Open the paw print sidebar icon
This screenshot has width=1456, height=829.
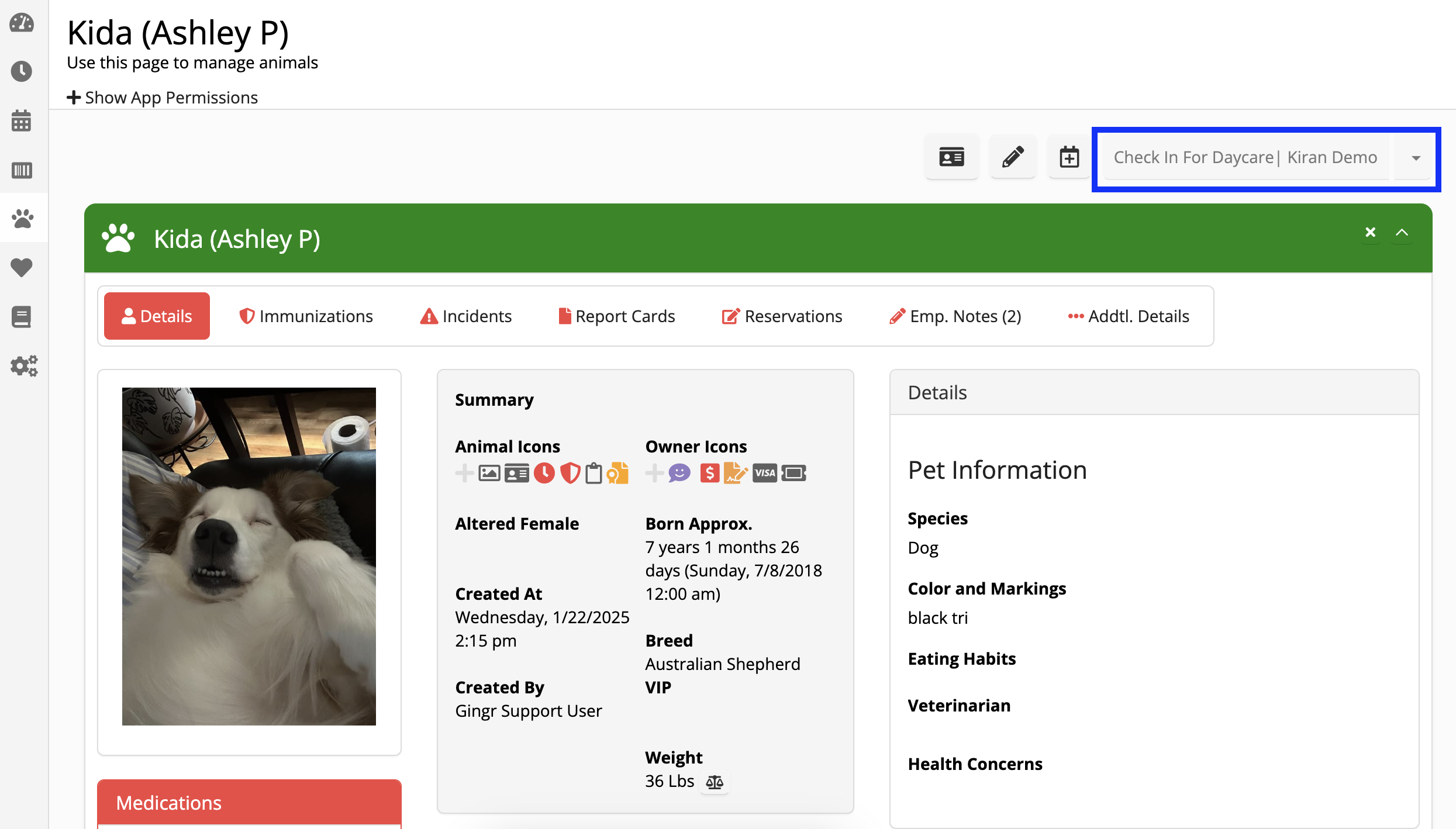[23, 219]
